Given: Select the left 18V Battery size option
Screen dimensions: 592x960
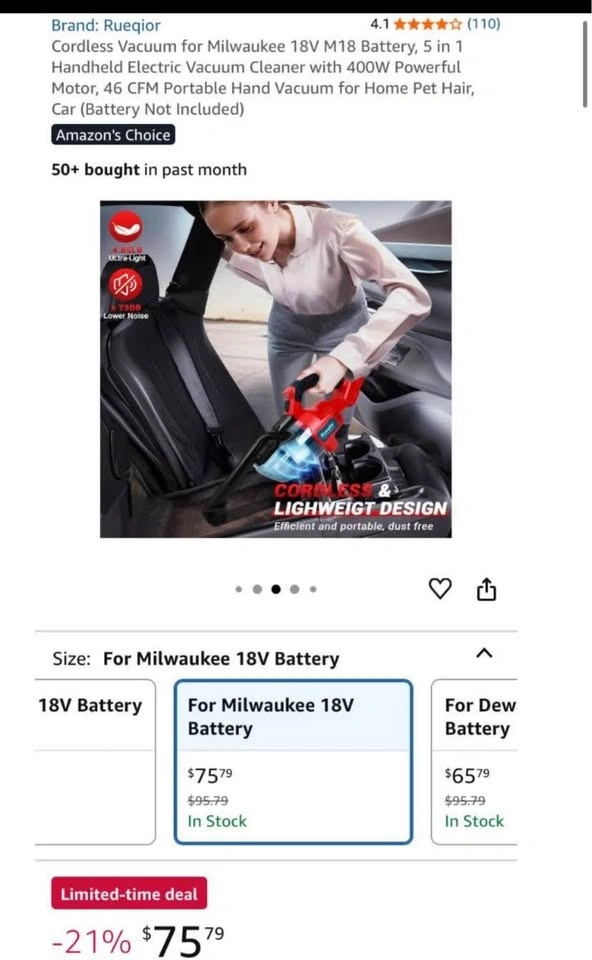Looking at the screenshot, I should coord(95,762).
